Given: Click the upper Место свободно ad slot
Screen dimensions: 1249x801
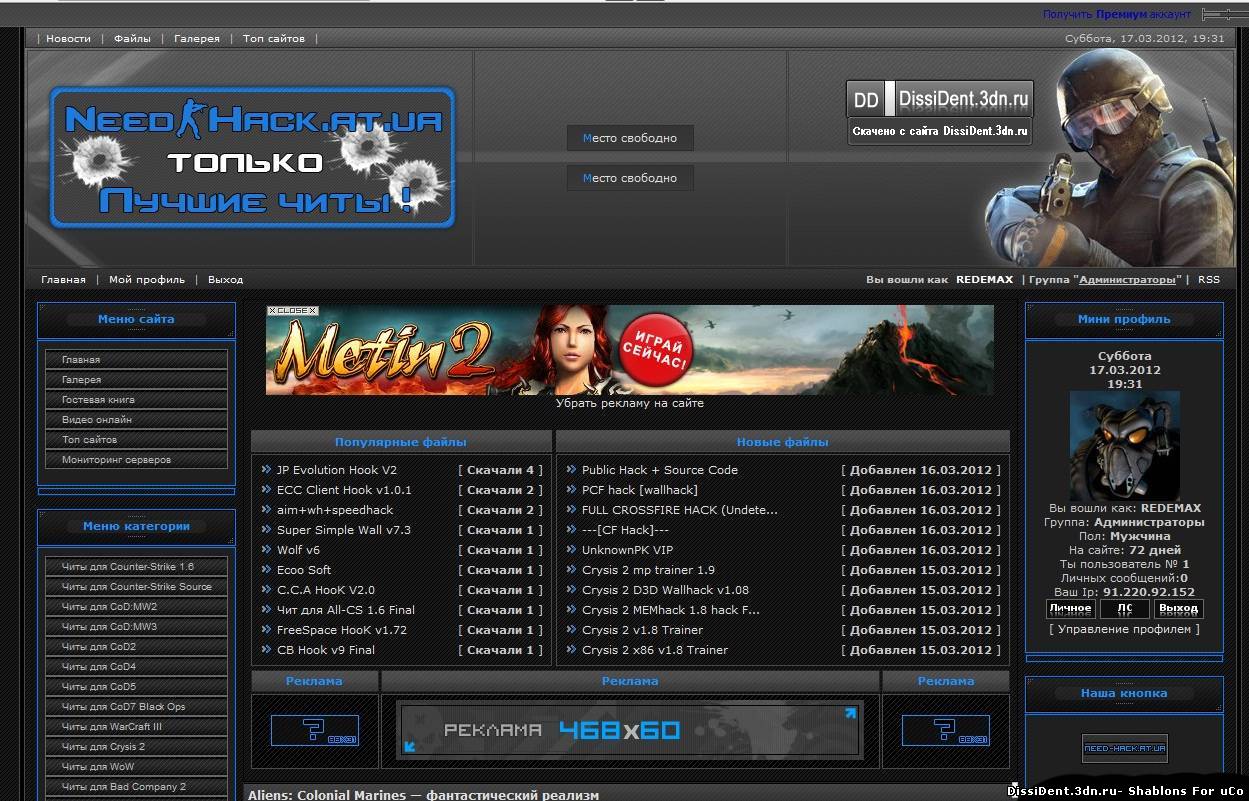Looking at the screenshot, I should [x=630, y=138].
